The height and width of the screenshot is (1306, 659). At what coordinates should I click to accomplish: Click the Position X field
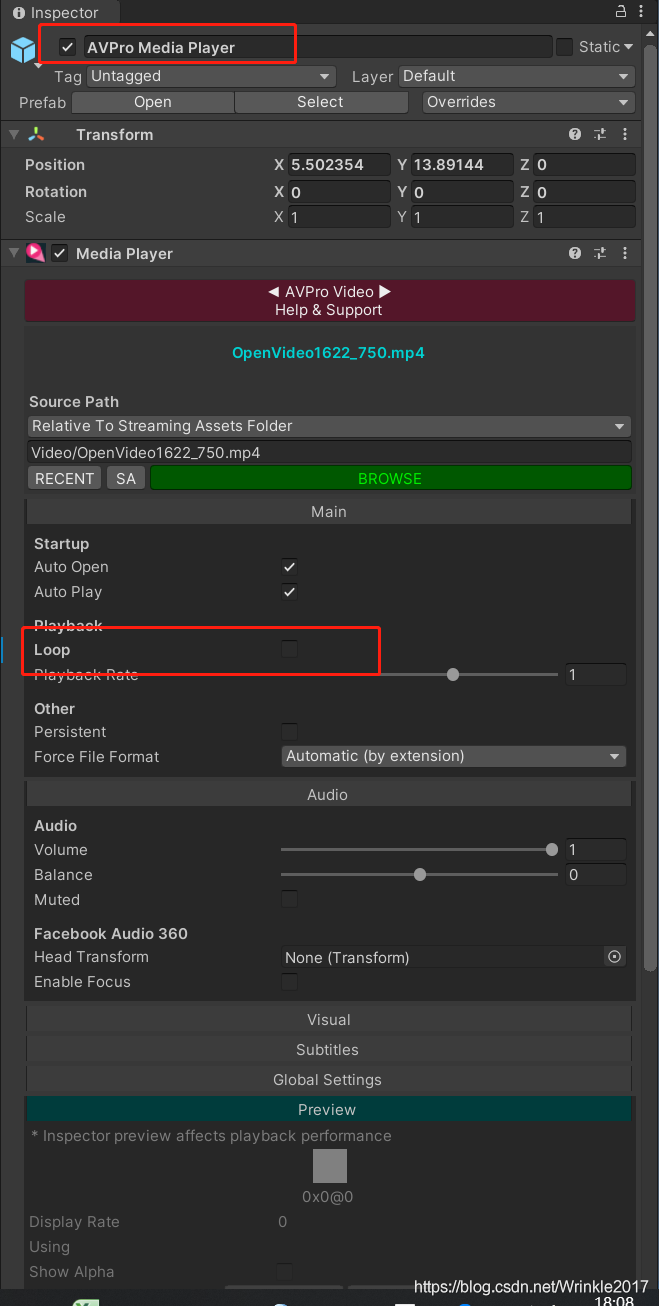pos(339,165)
